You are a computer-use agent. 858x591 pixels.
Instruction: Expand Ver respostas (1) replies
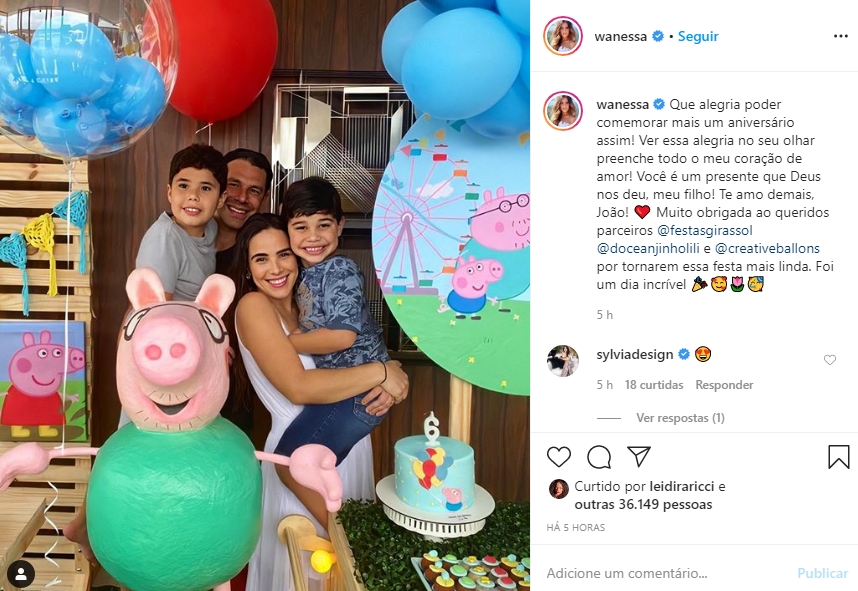pyautogui.click(x=680, y=418)
